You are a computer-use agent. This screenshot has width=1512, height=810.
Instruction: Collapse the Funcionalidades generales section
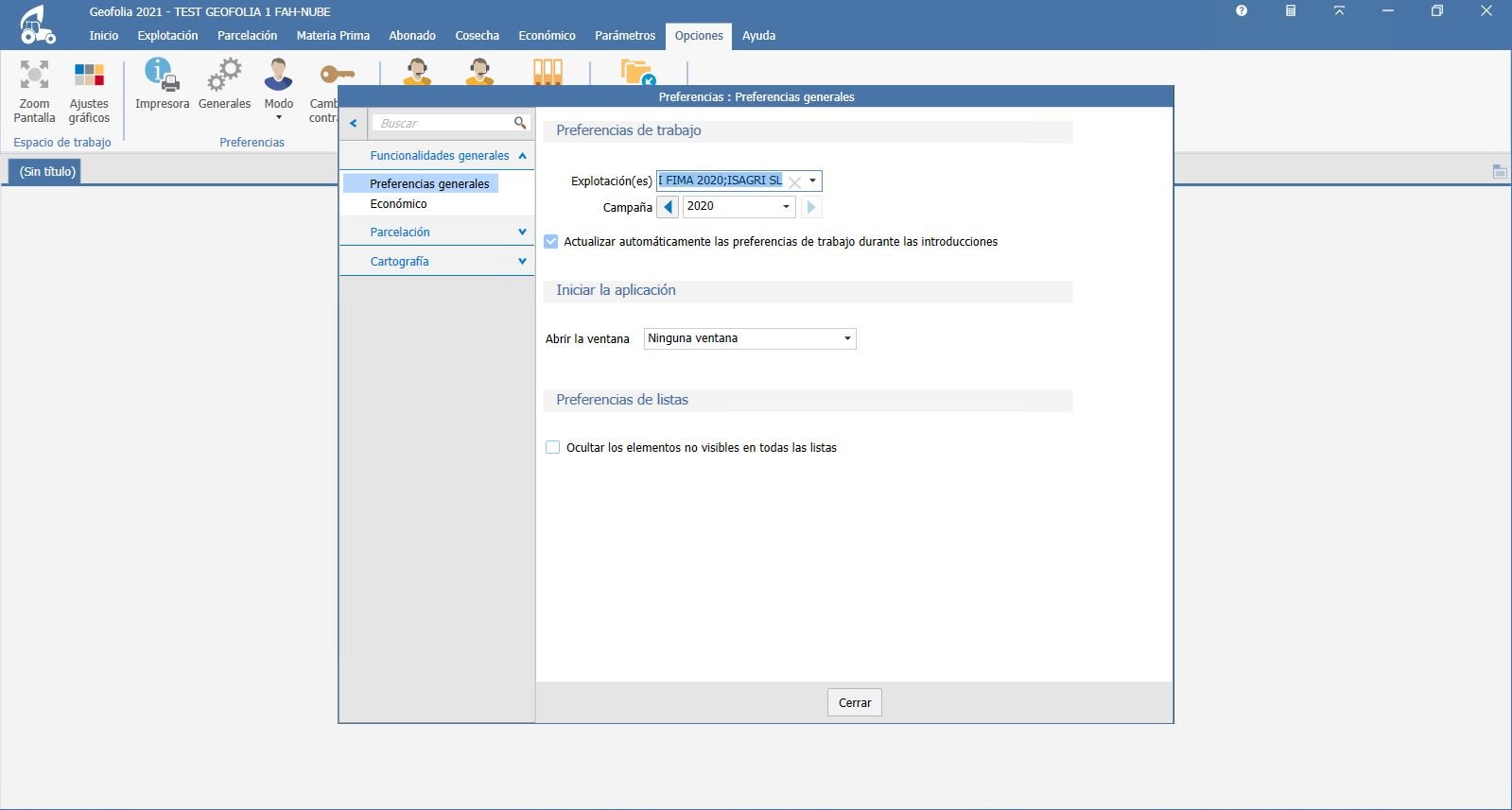[x=522, y=155]
